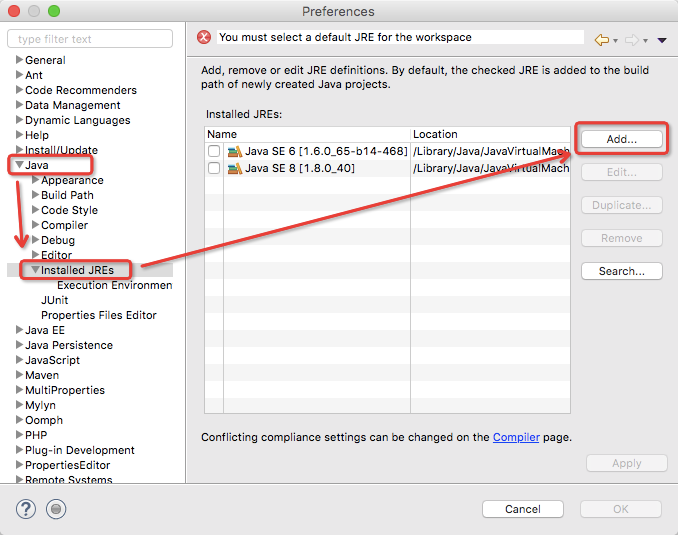Collapse the Java tree node
This screenshot has width=678, height=535.
(19, 164)
